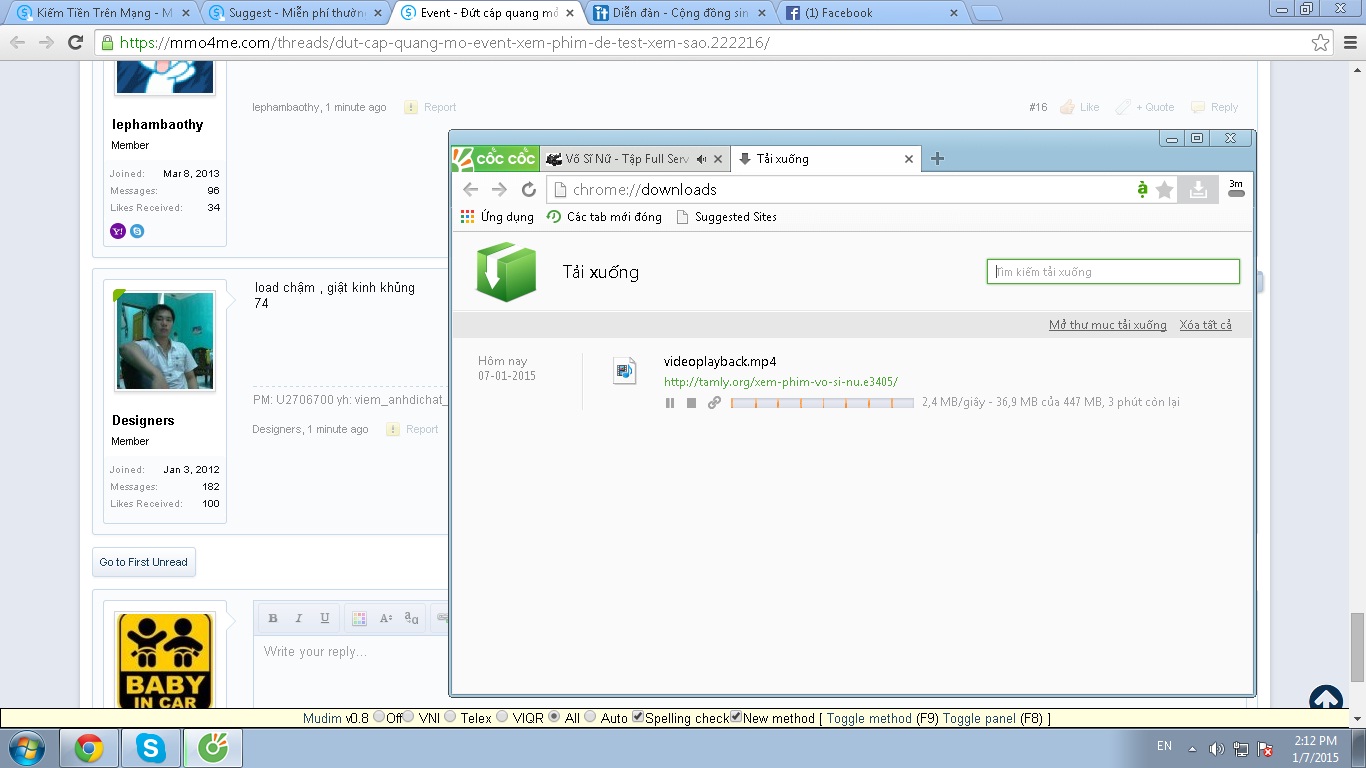Bookmark the page with Cốc Cốc star icon
The image size is (1366, 768).
pyautogui.click(x=1164, y=189)
